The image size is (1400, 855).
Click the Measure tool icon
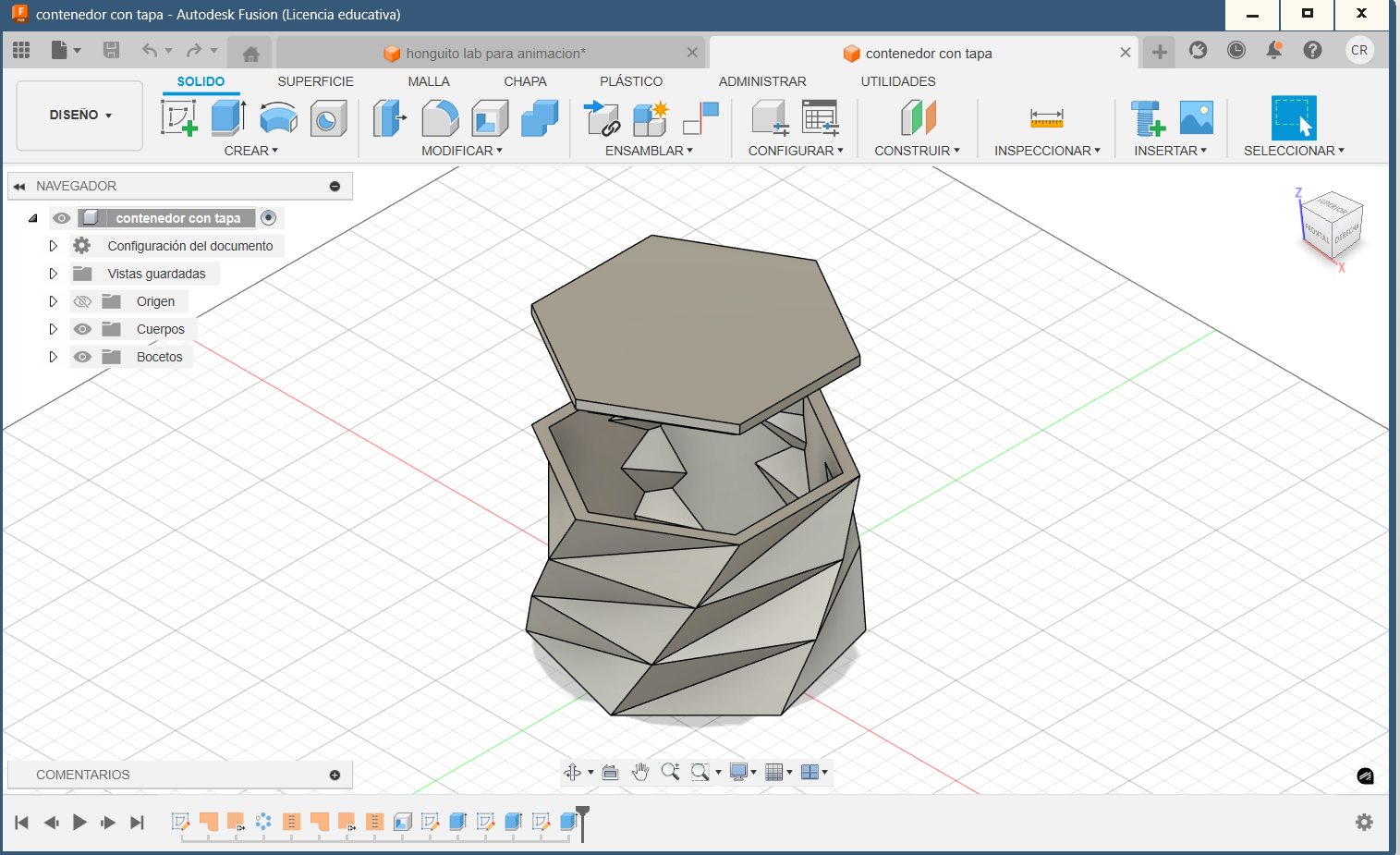click(1046, 118)
